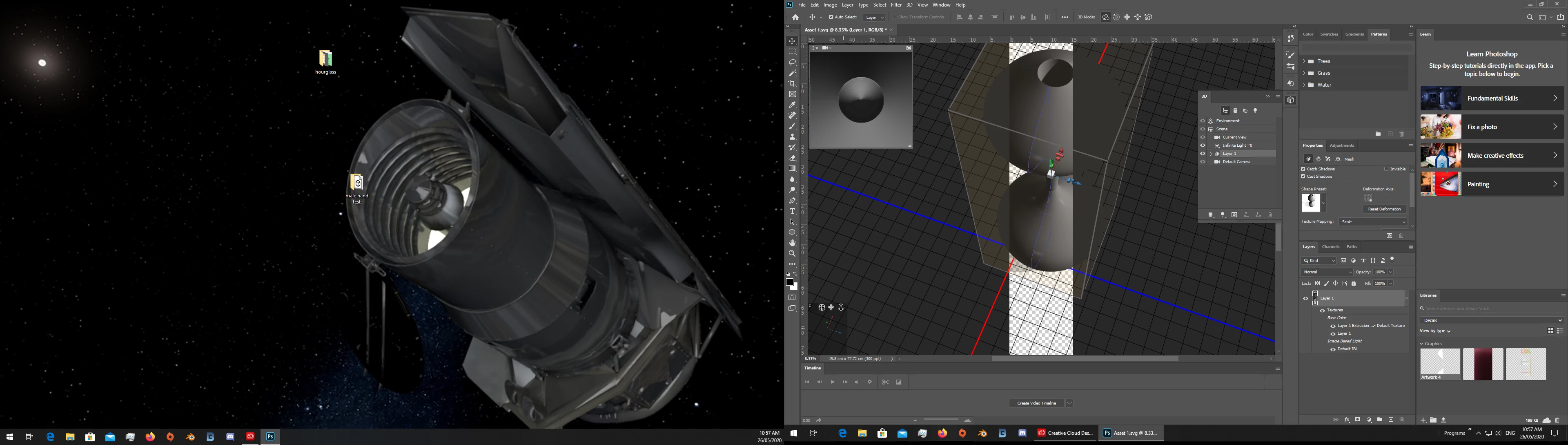This screenshot has width=1568, height=445.
Task: Hide Infinite Light in 3D panel
Action: coord(1202,145)
